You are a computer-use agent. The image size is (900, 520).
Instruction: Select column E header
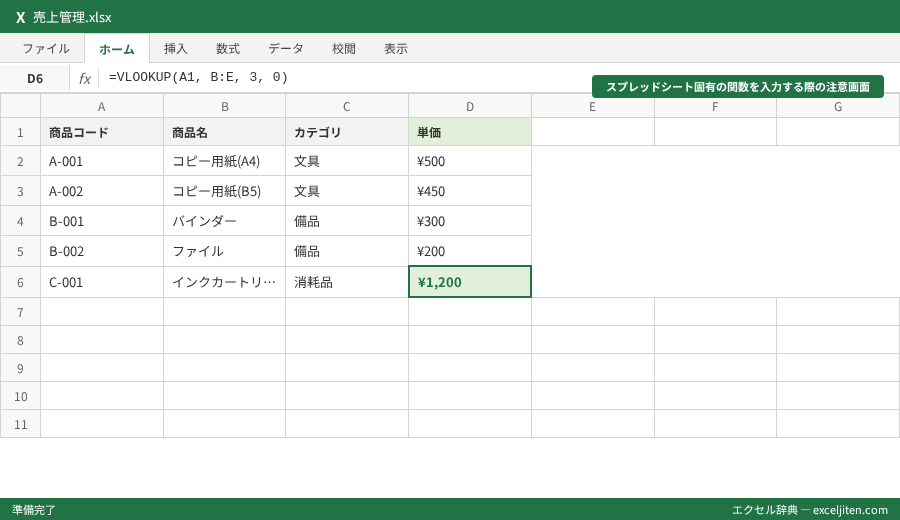[592, 106]
